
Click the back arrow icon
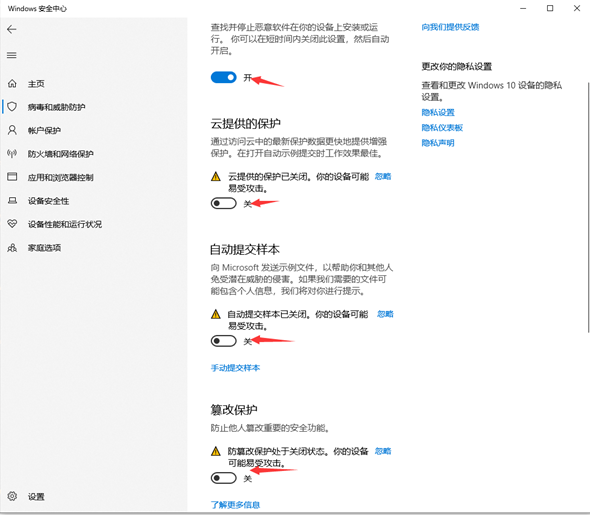point(12,29)
